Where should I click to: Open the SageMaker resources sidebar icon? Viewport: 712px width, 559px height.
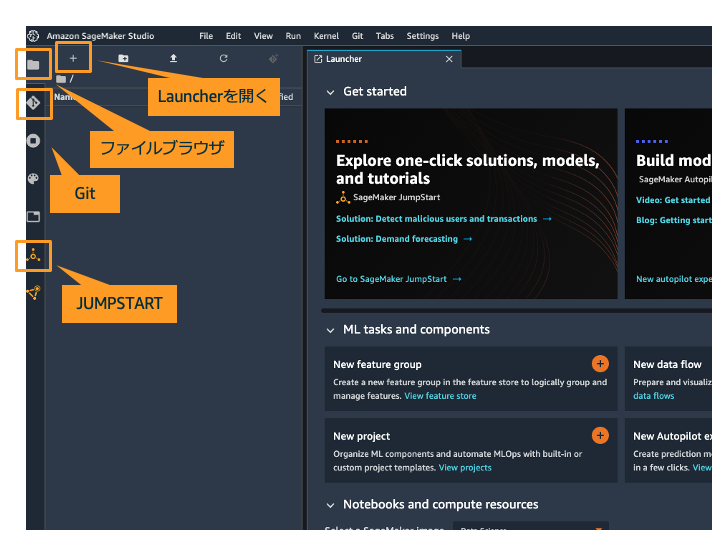(33, 293)
